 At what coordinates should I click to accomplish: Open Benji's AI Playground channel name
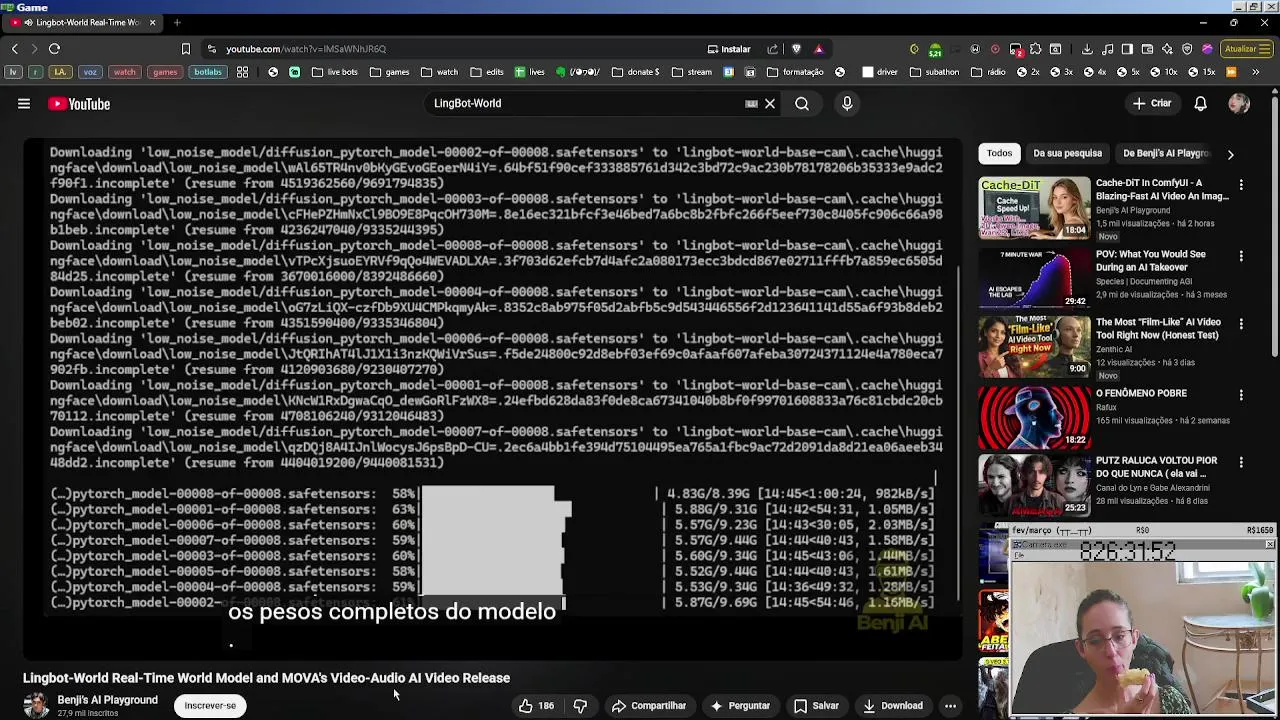click(107, 700)
